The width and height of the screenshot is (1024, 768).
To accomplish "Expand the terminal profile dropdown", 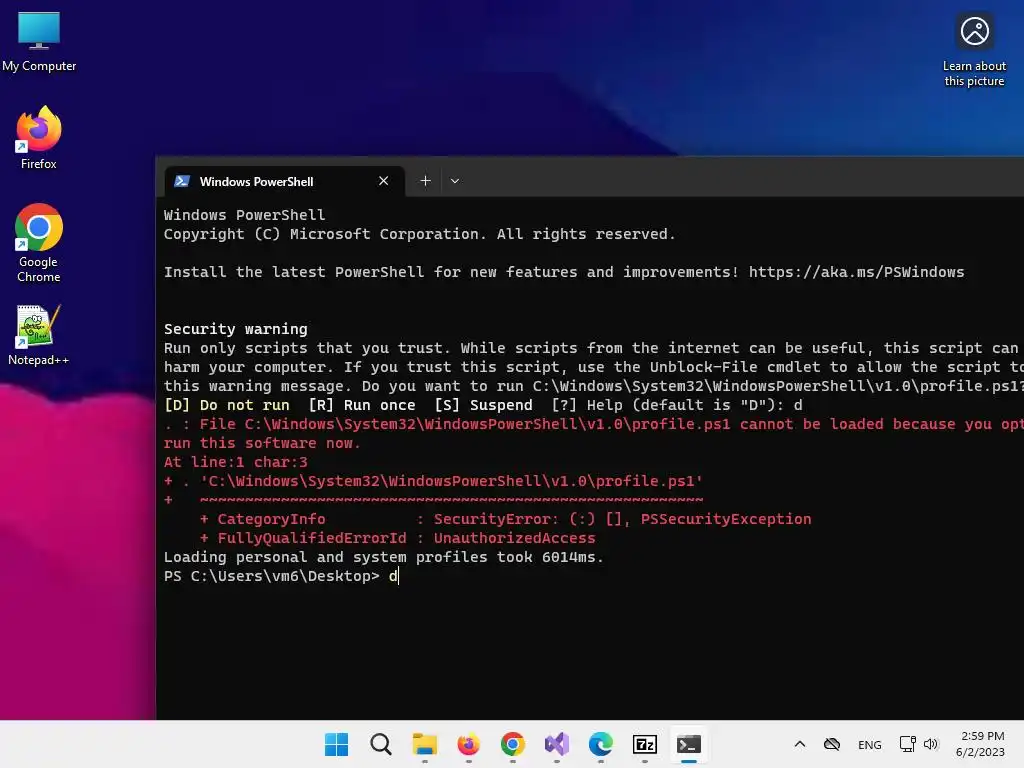I will tap(455, 181).
